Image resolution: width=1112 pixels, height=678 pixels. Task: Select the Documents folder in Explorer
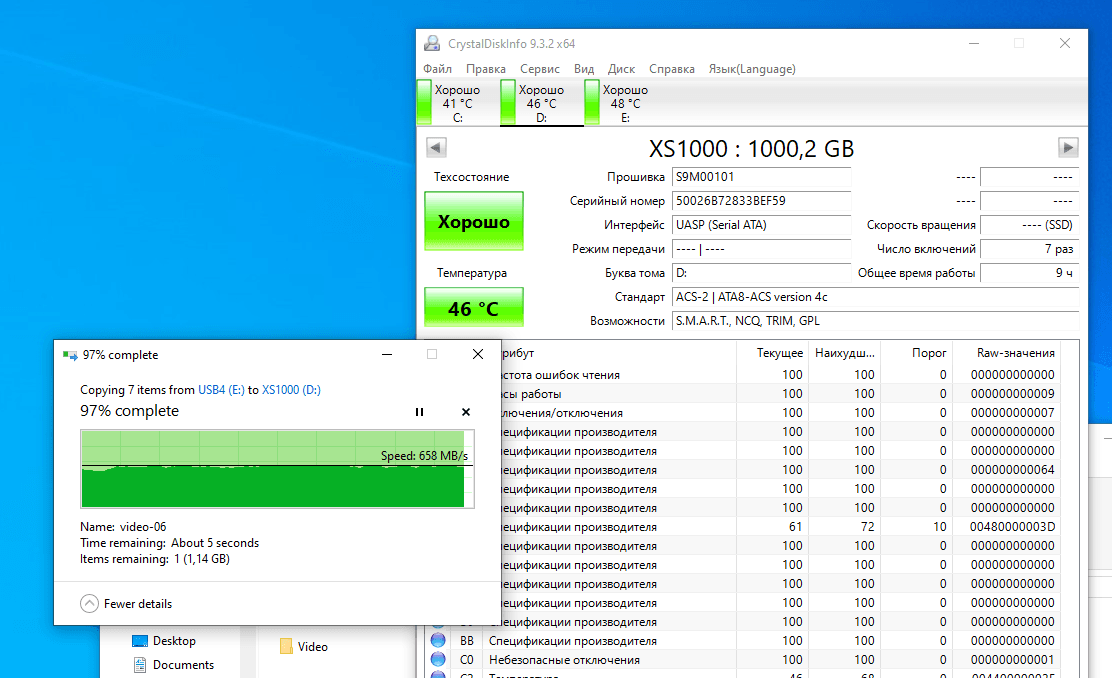point(174,665)
